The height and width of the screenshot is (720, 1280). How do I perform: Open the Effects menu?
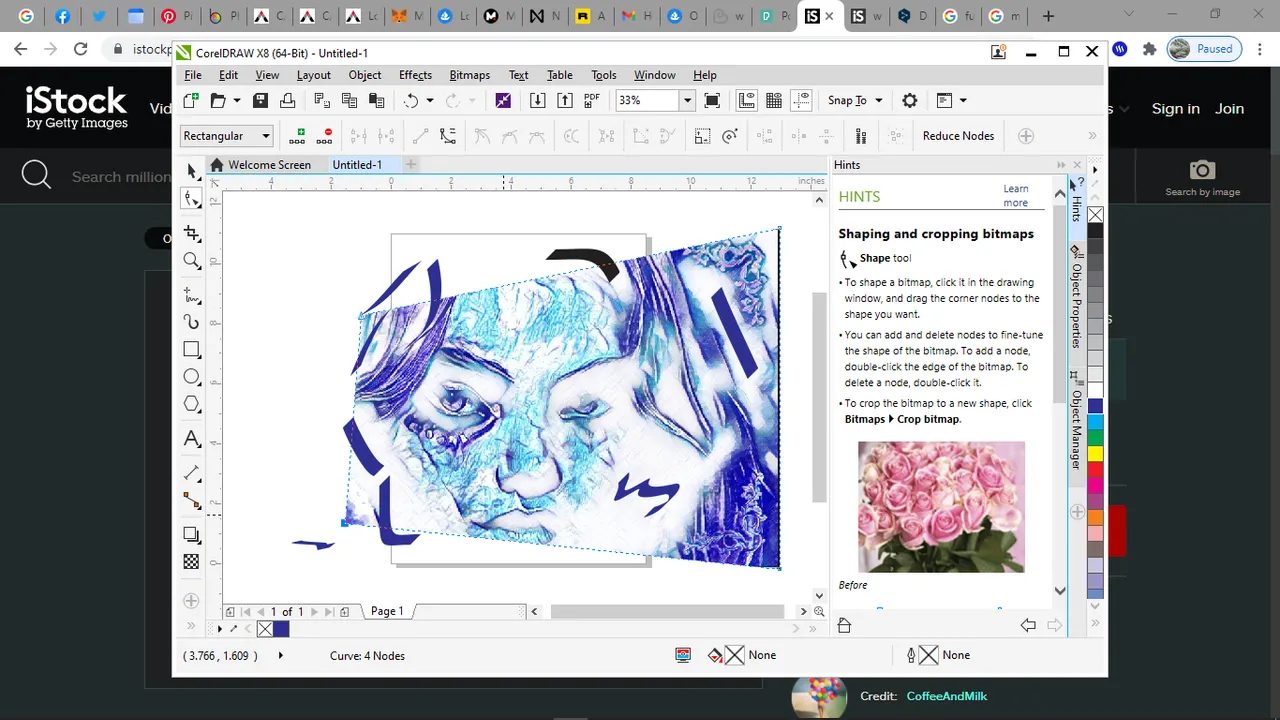(415, 75)
